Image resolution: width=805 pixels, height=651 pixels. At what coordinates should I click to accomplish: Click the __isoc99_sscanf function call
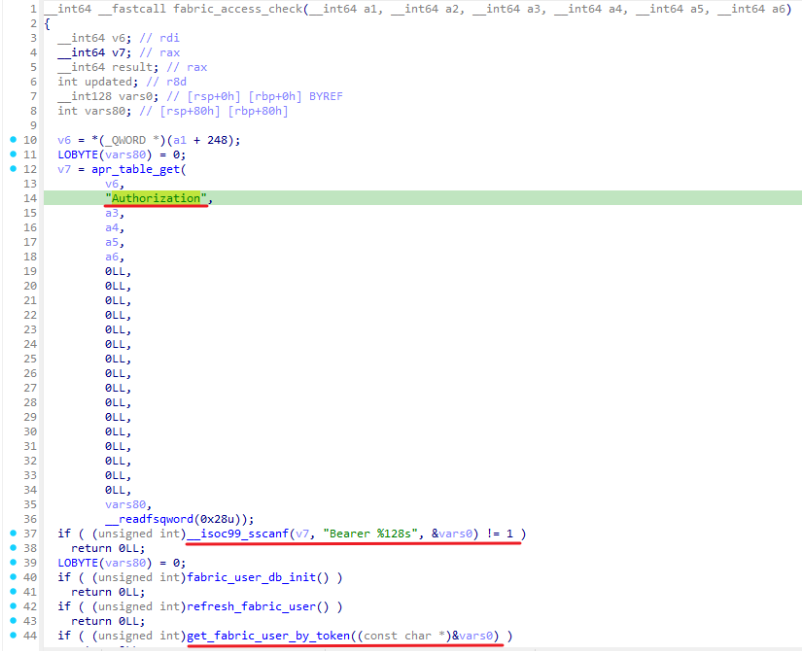(x=238, y=534)
